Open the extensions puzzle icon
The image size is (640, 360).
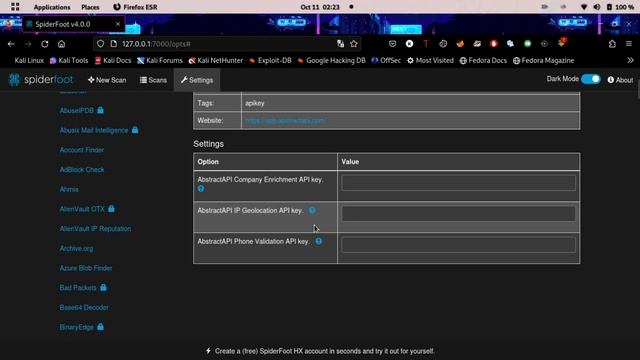612,44
